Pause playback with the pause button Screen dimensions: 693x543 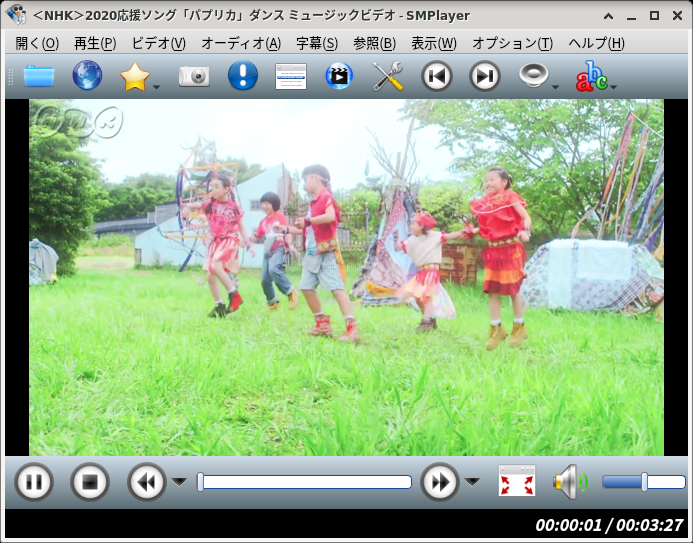(34, 482)
